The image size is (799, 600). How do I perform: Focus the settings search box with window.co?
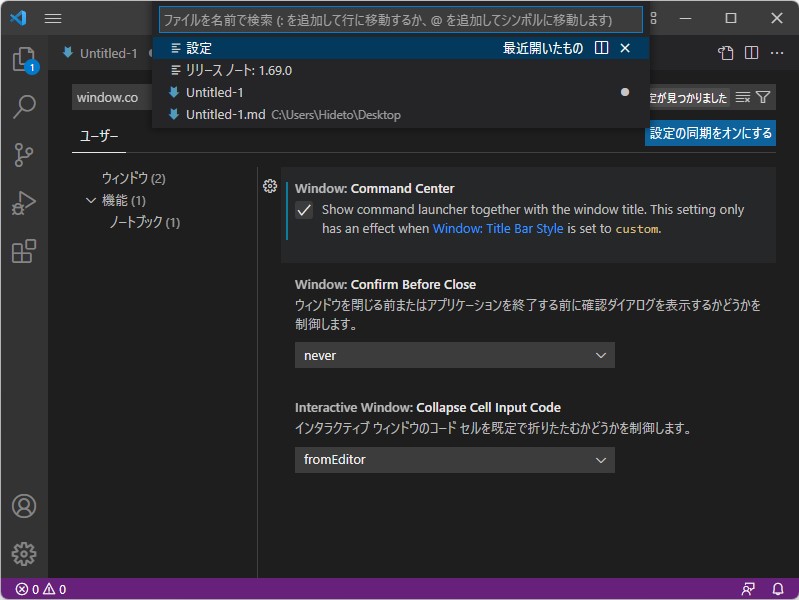[113, 97]
